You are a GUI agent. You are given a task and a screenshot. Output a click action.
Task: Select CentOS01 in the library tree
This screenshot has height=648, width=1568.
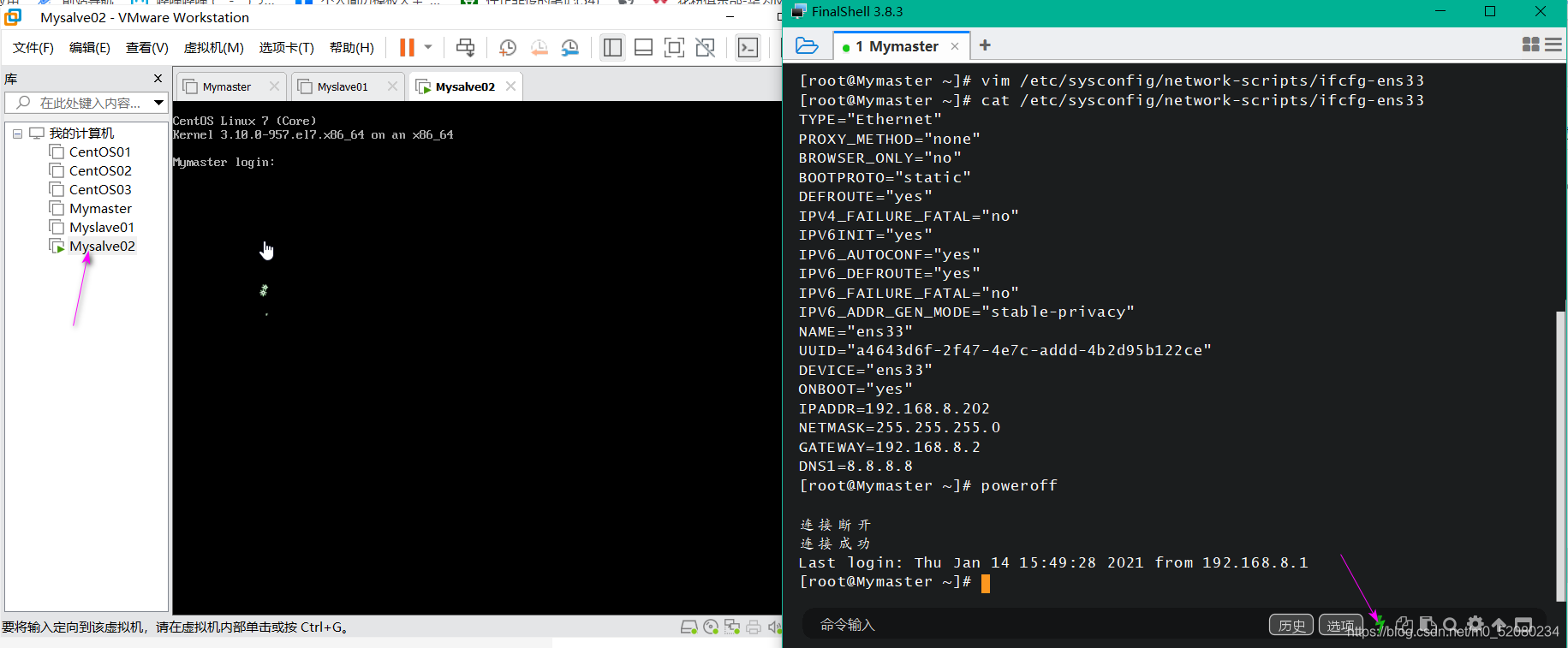pyautogui.click(x=99, y=152)
